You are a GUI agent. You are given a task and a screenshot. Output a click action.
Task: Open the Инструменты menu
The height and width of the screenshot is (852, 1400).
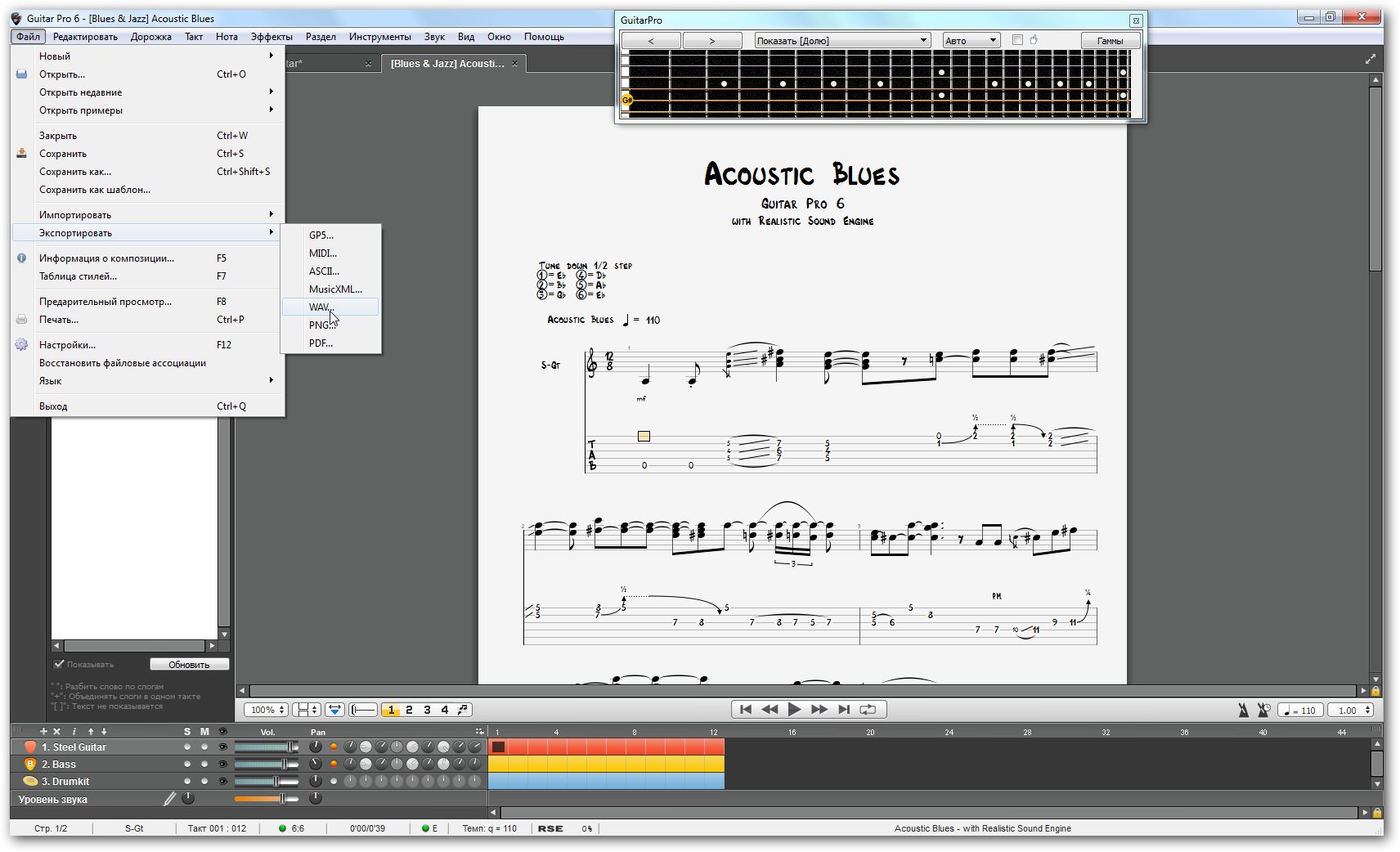(379, 36)
